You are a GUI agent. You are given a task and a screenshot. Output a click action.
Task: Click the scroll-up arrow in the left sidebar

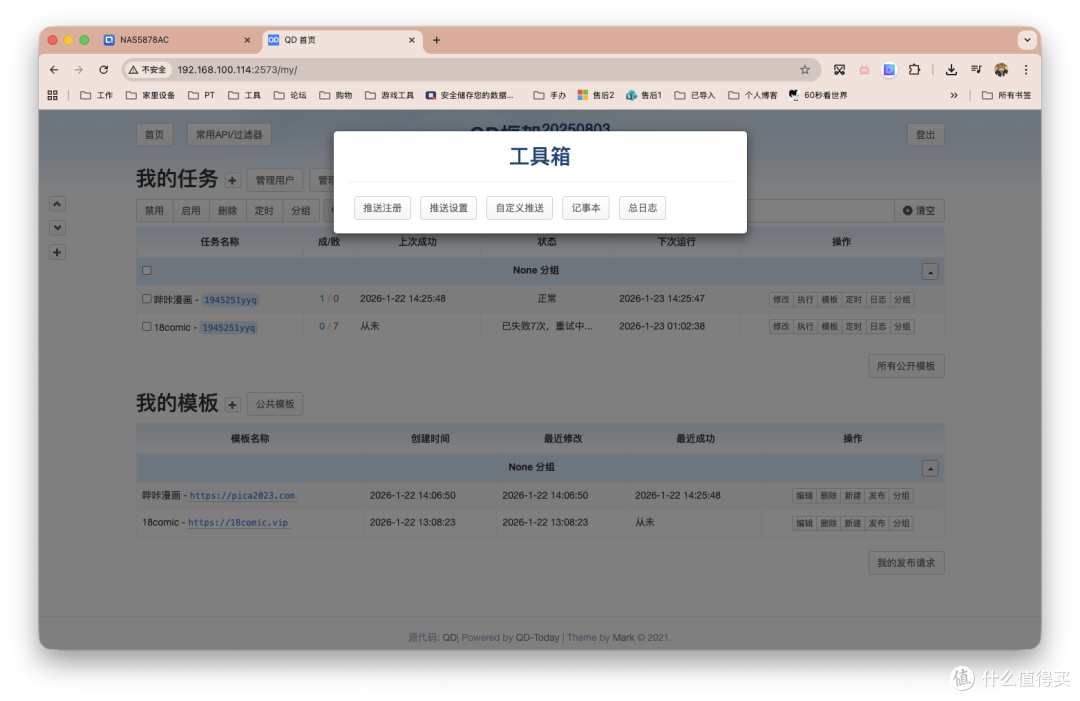[x=57, y=204]
